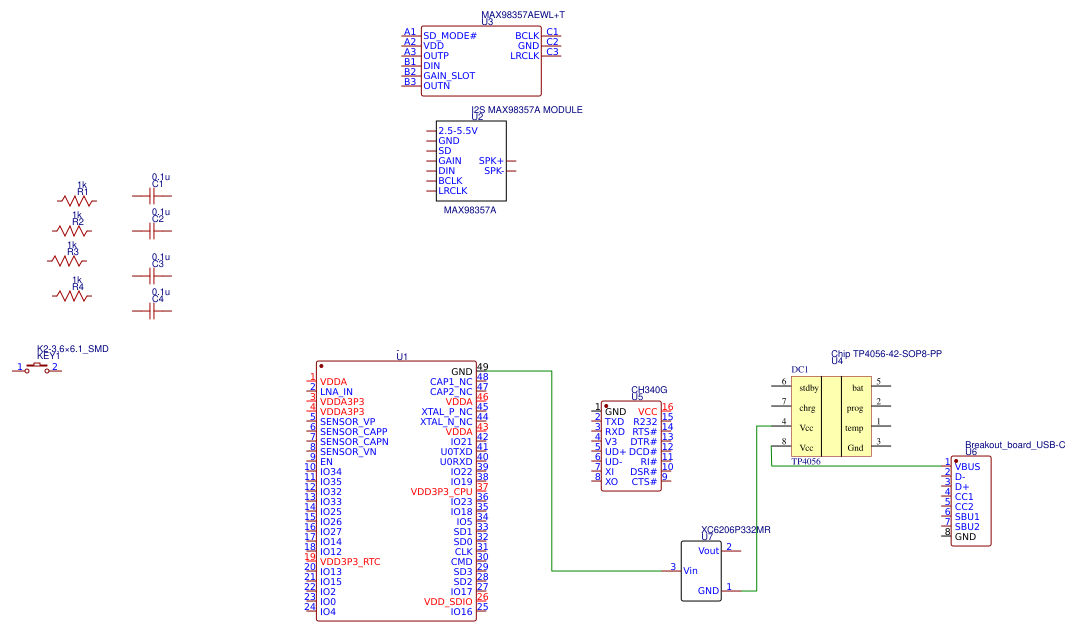
Task: Click the IO0 pin label on U1
Action: (x=328, y=602)
